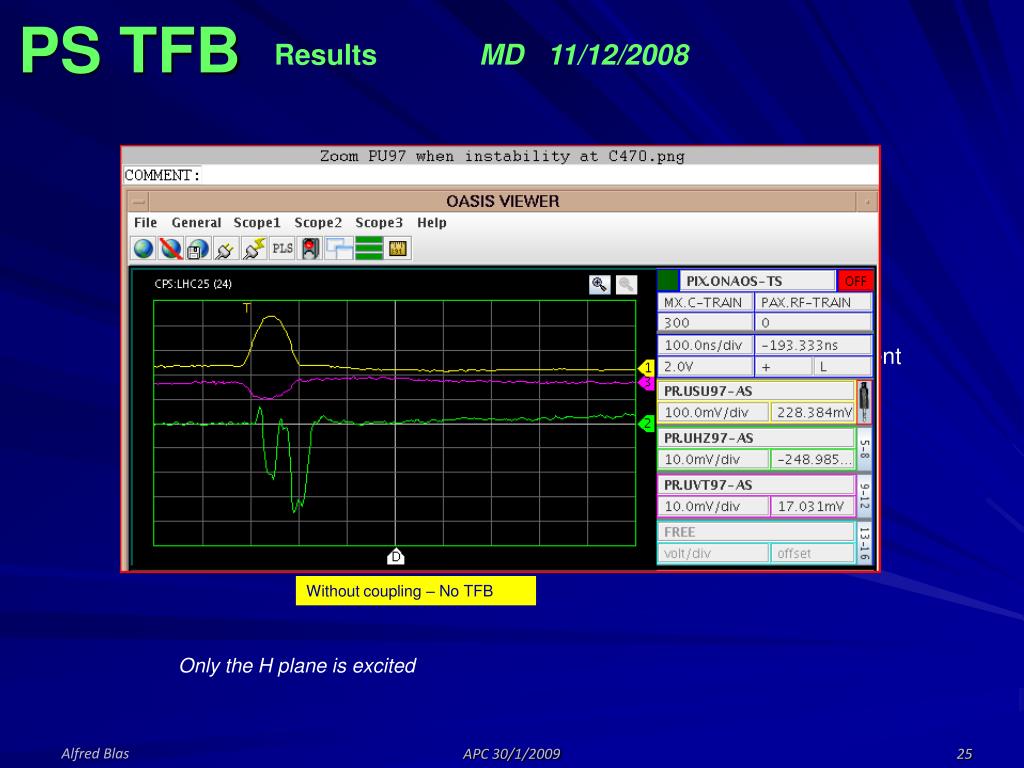Click the overlapping windows layout icon
1024x768 pixels.
pyautogui.click(x=339, y=249)
